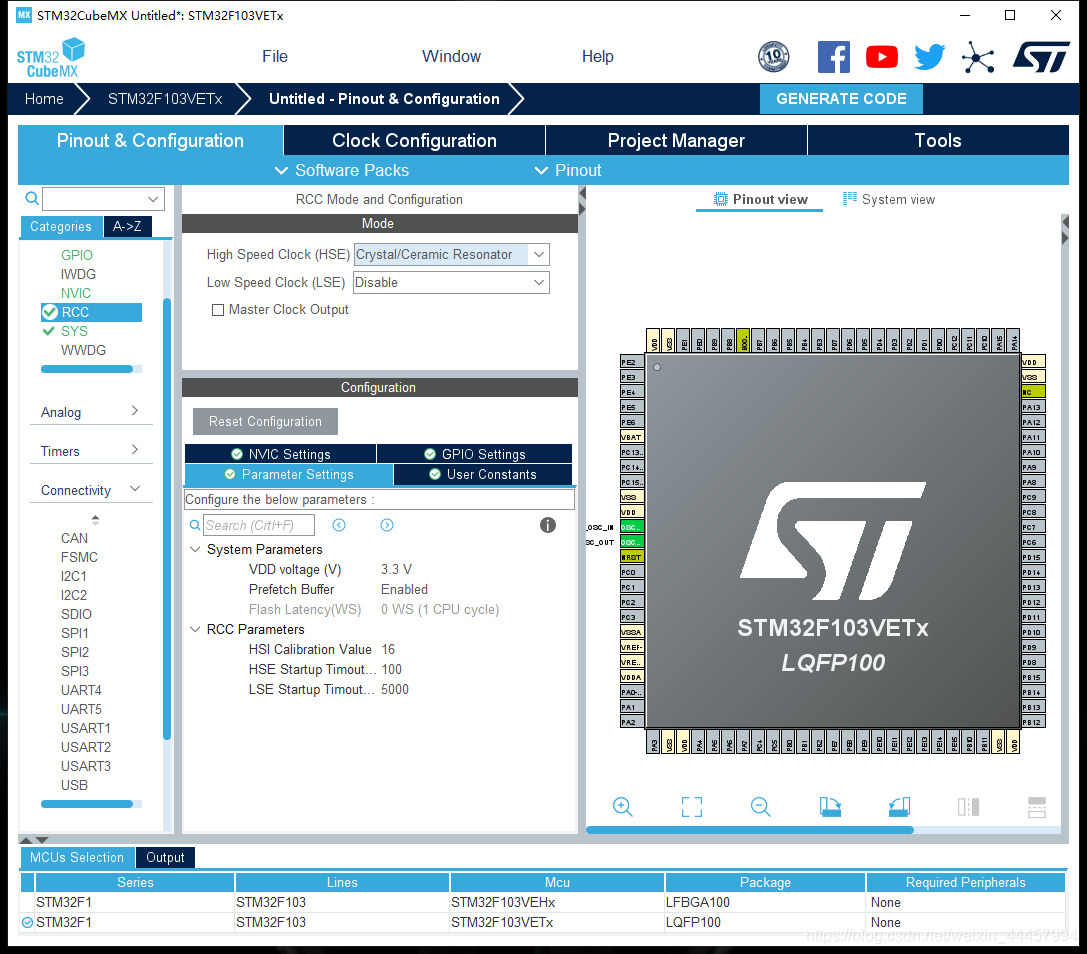1087x954 pixels.
Task: Collapse the RCC Parameters tree node
Action: [x=195, y=629]
